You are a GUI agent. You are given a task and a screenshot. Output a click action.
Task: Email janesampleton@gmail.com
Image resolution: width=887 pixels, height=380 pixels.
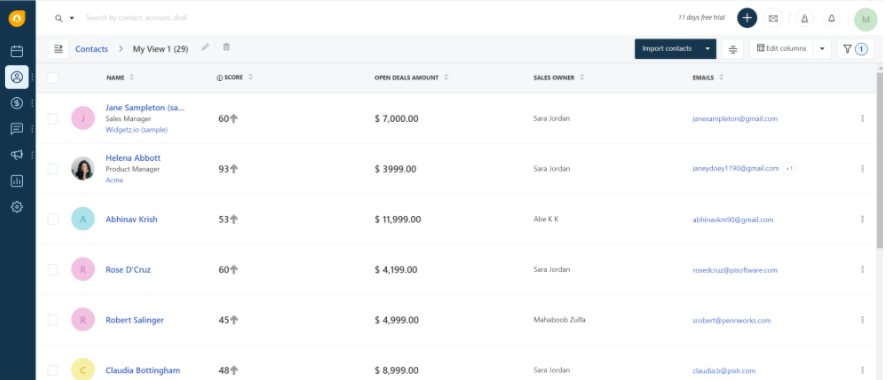point(735,119)
